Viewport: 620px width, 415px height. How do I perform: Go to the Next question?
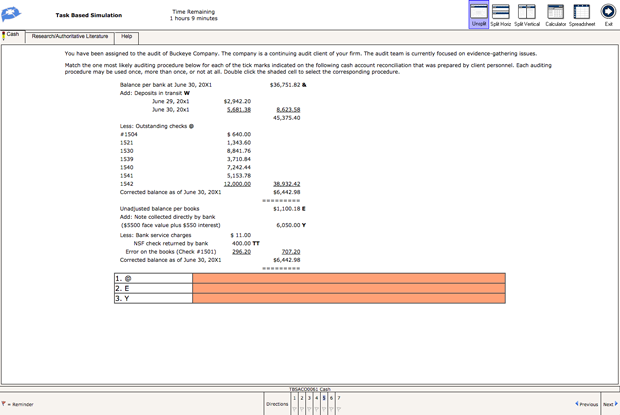coord(609,404)
